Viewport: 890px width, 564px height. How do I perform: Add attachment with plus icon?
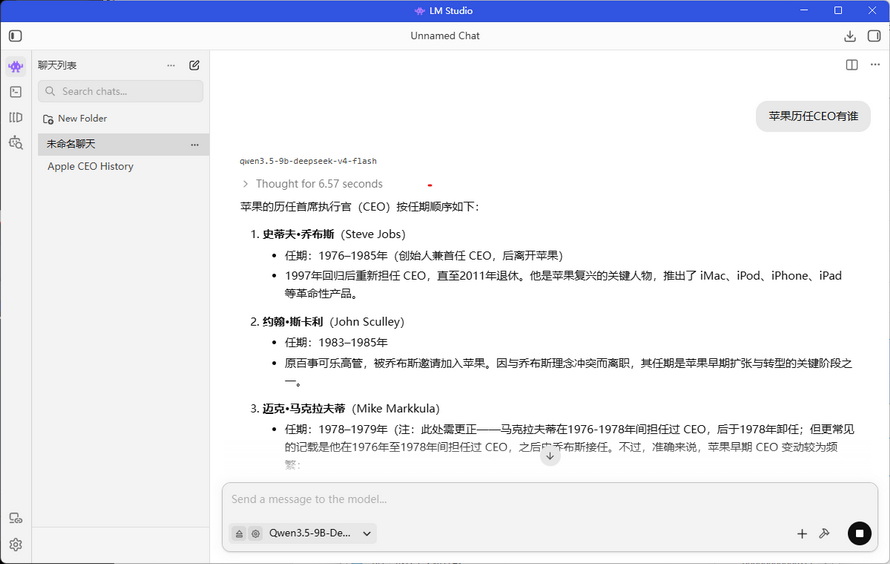coord(802,533)
